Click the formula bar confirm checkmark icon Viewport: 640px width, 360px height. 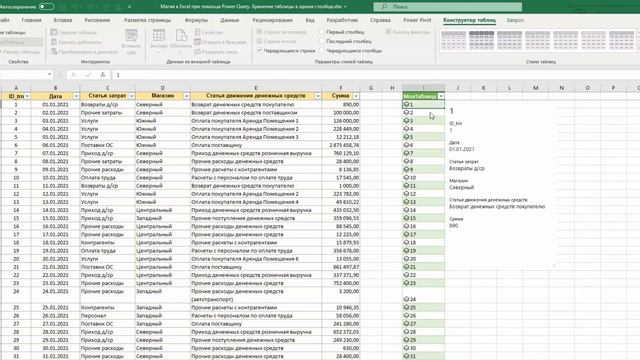tap(88, 75)
